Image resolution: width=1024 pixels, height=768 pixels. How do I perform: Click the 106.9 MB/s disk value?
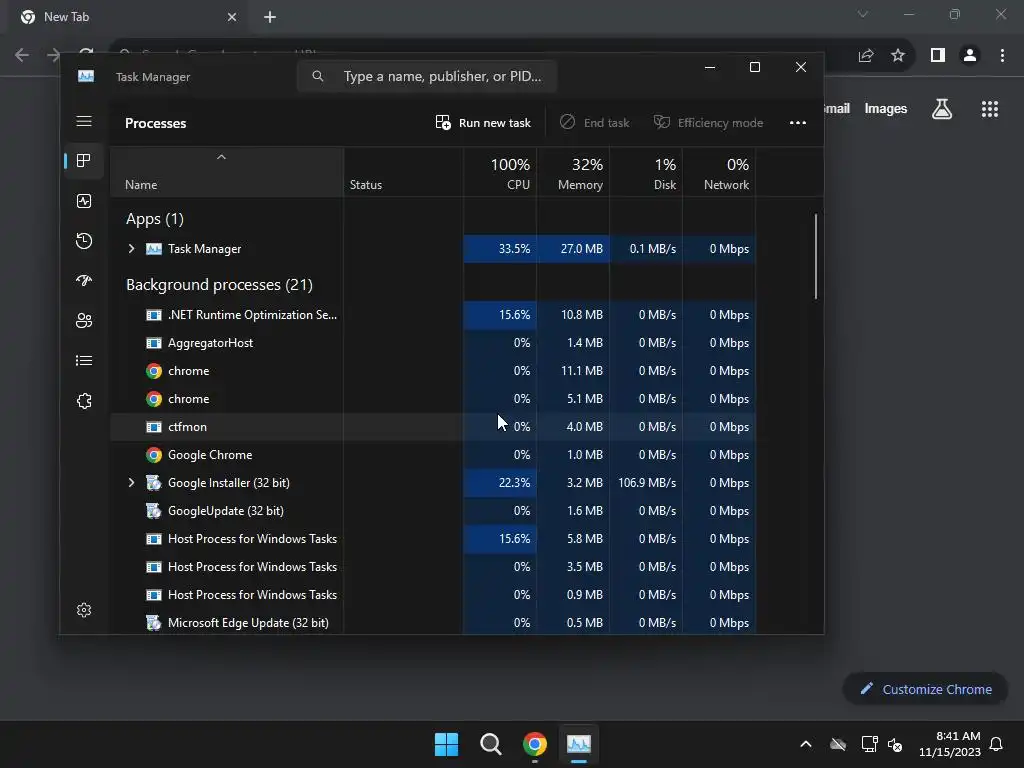pyautogui.click(x=647, y=483)
